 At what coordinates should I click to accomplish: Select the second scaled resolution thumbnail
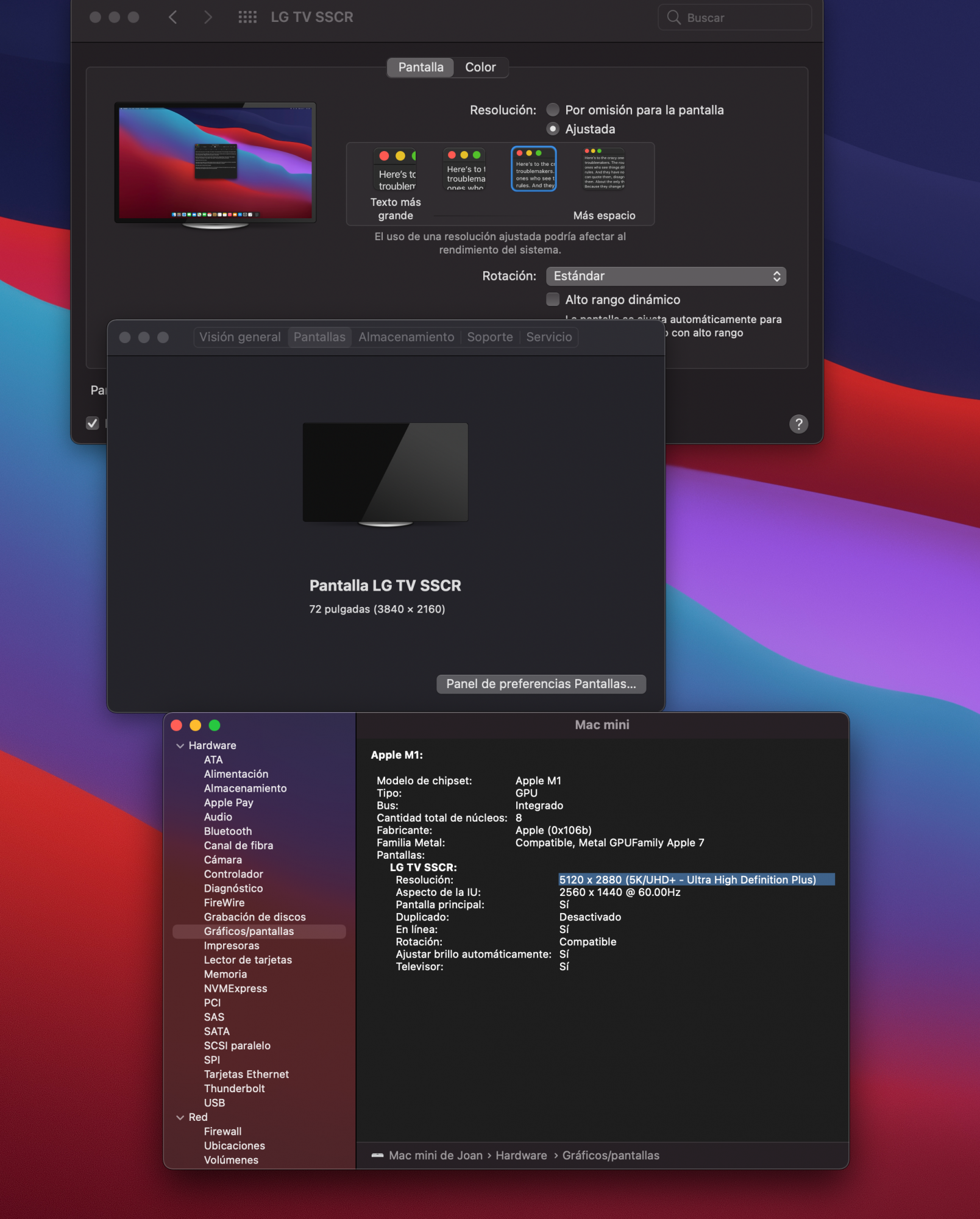465,169
